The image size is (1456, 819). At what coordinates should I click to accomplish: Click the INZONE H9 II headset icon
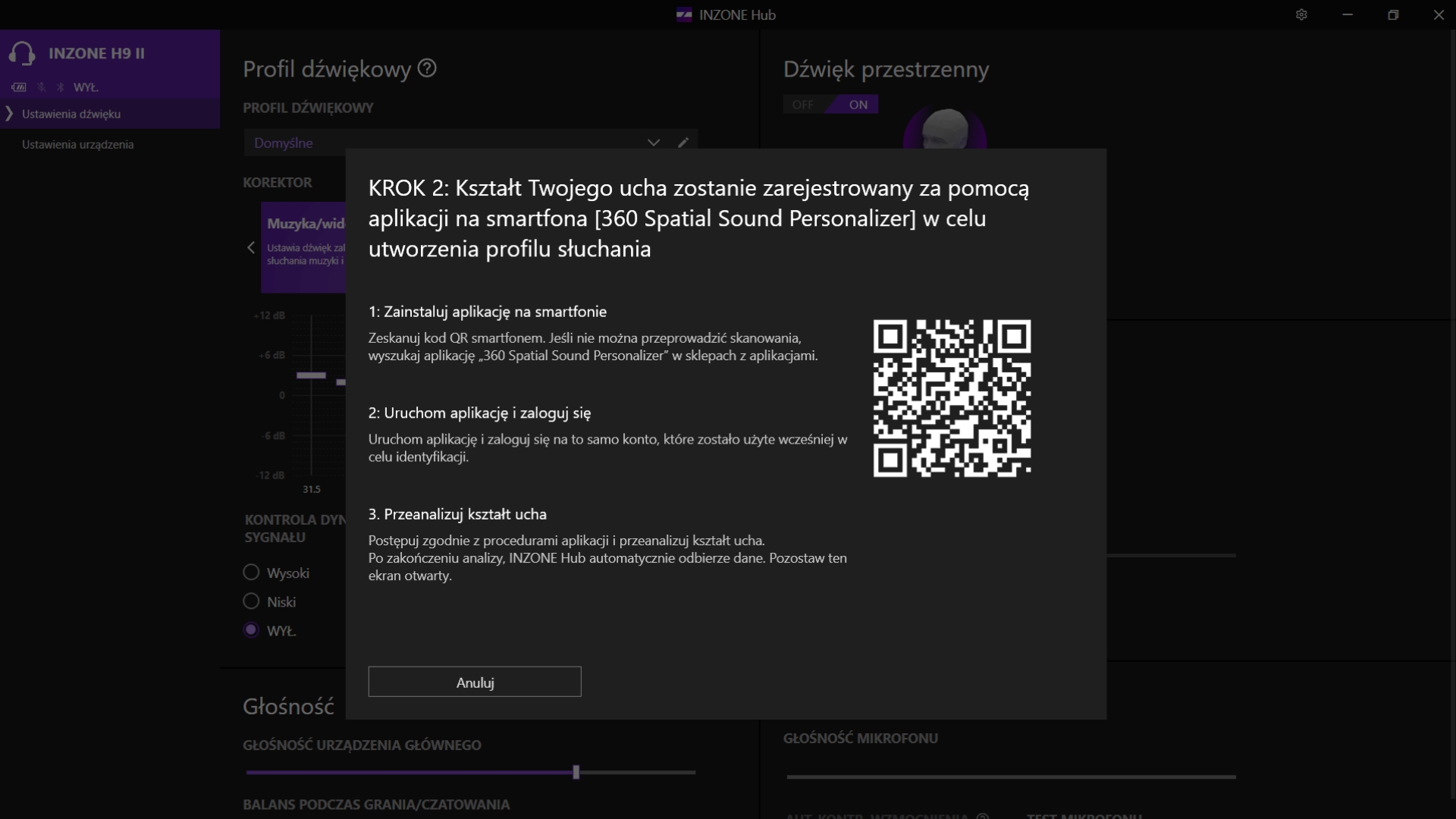click(x=22, y=54)
